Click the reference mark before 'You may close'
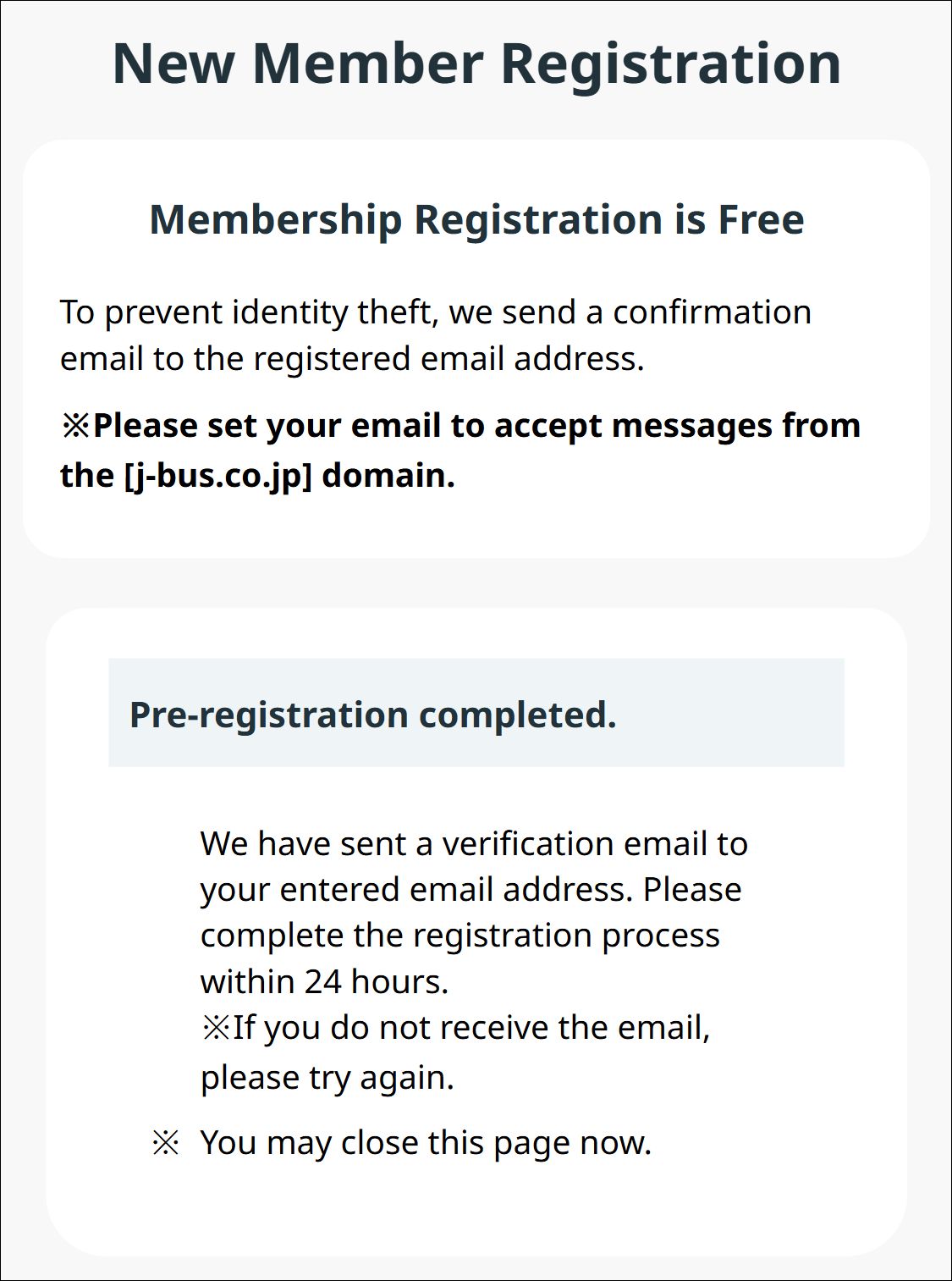The height and width of the screenshot is (1281, 952). 165,1144
